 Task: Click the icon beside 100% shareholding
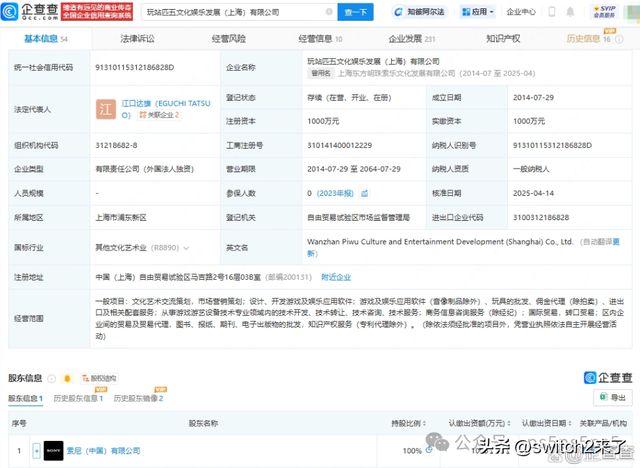[429, 450]
